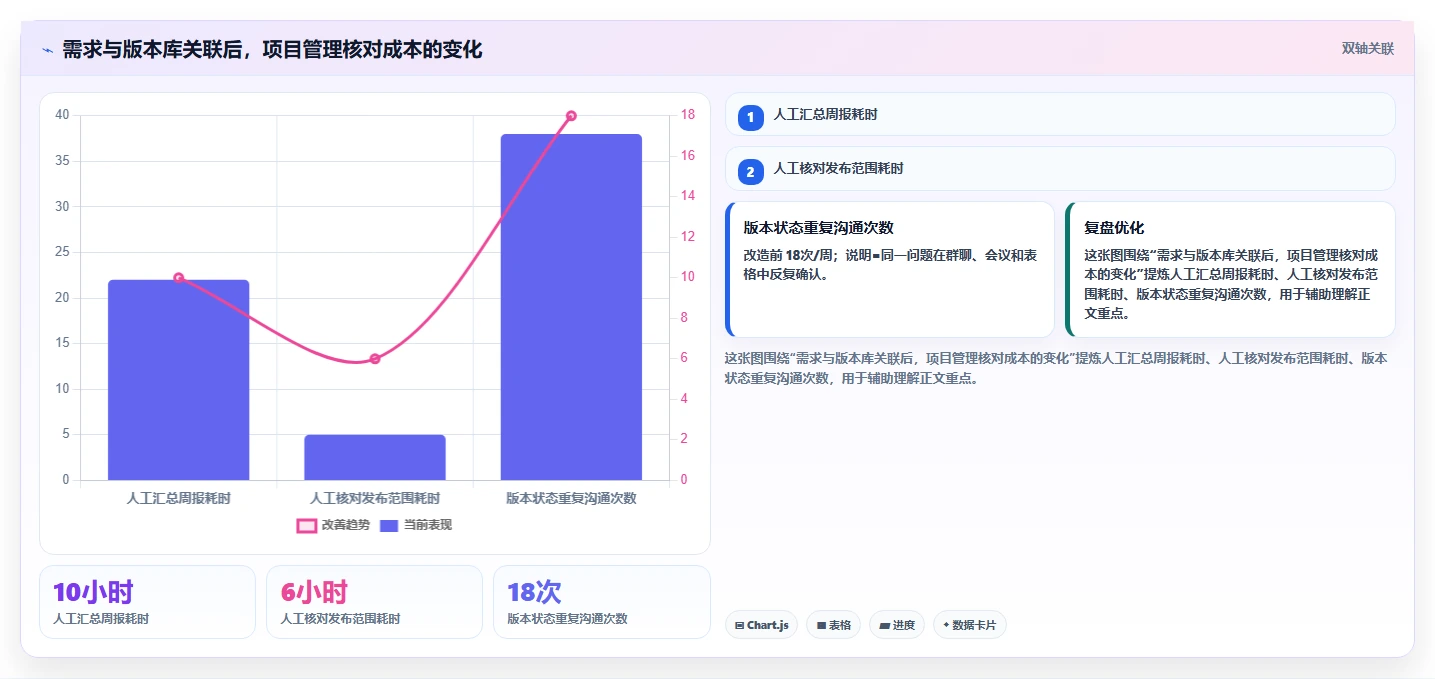Click the chart title 需求与版本库关联后
1435x679 pixels.
click(x=272, y=49)
